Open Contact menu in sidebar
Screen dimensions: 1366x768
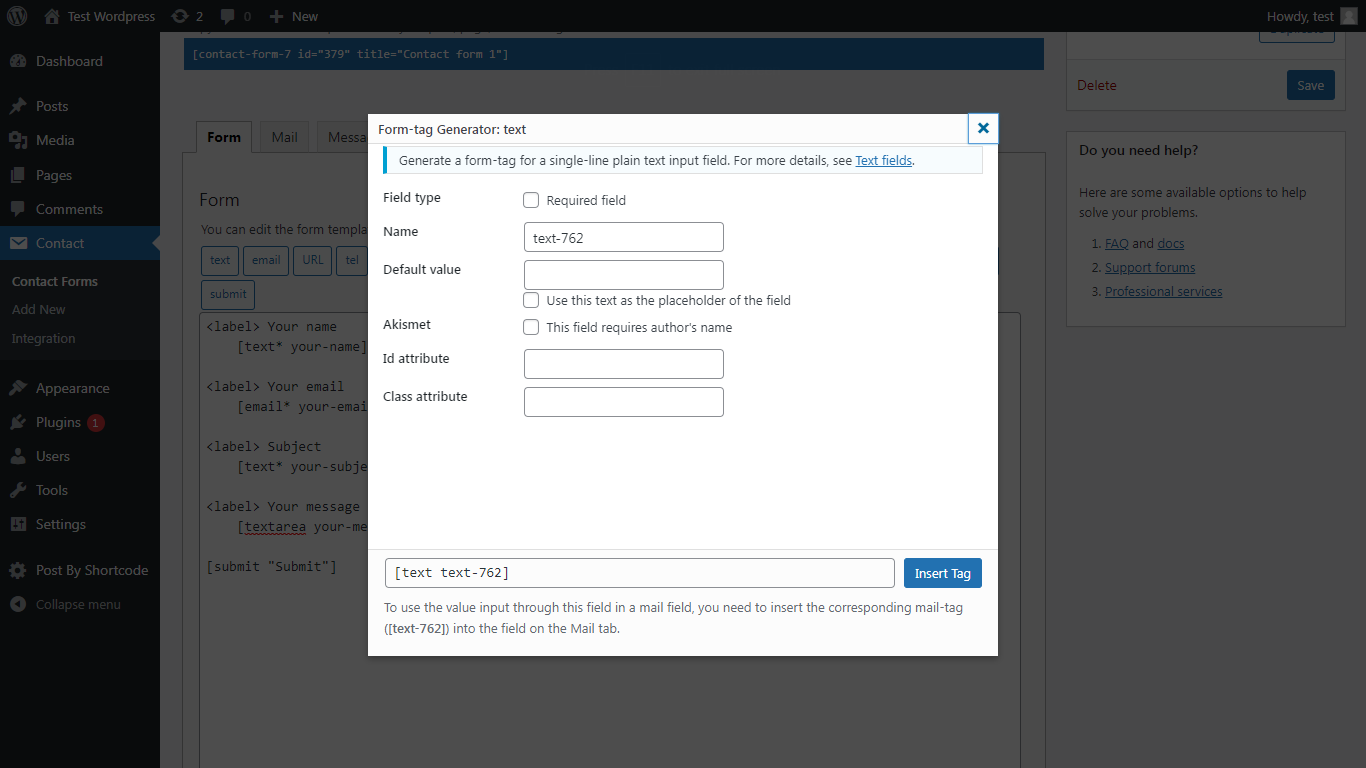pyautogui.click(x=80, y=243)
